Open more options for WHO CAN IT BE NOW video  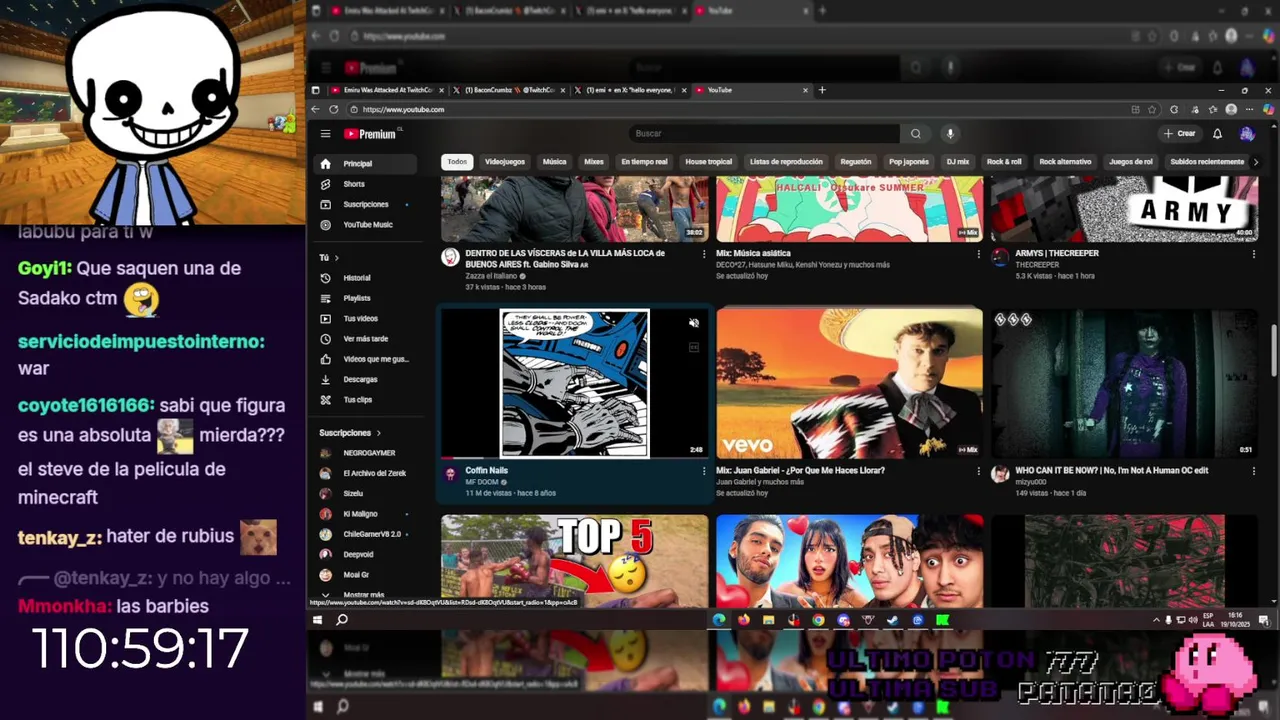click(1253, 471)
